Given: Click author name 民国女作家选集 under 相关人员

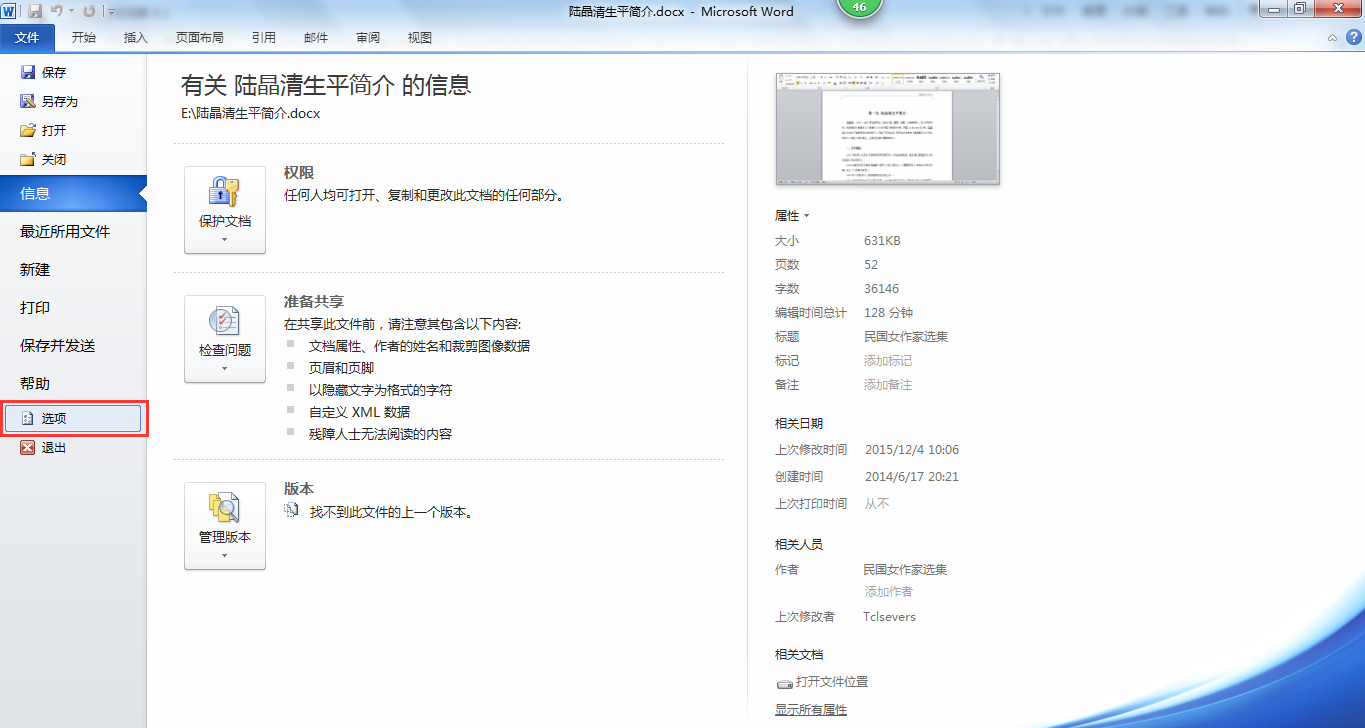Looking at the screenshot, I should coord(906,570).
